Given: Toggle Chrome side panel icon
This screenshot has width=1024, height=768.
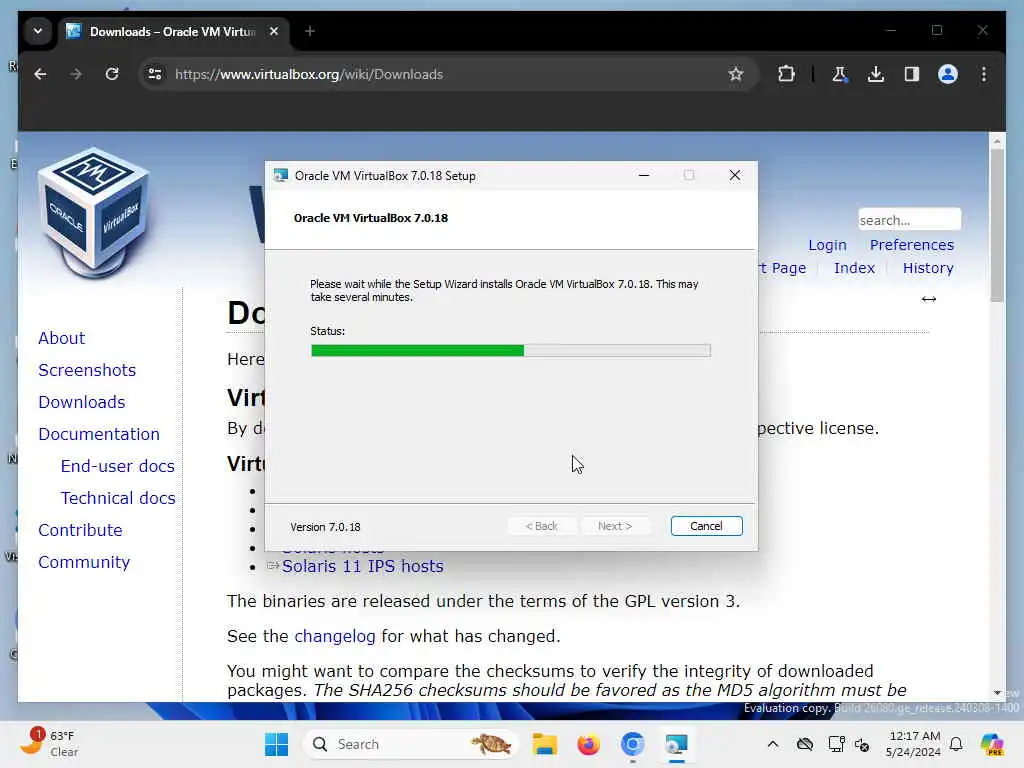Looking at the screenshot, I should point(912,74).
